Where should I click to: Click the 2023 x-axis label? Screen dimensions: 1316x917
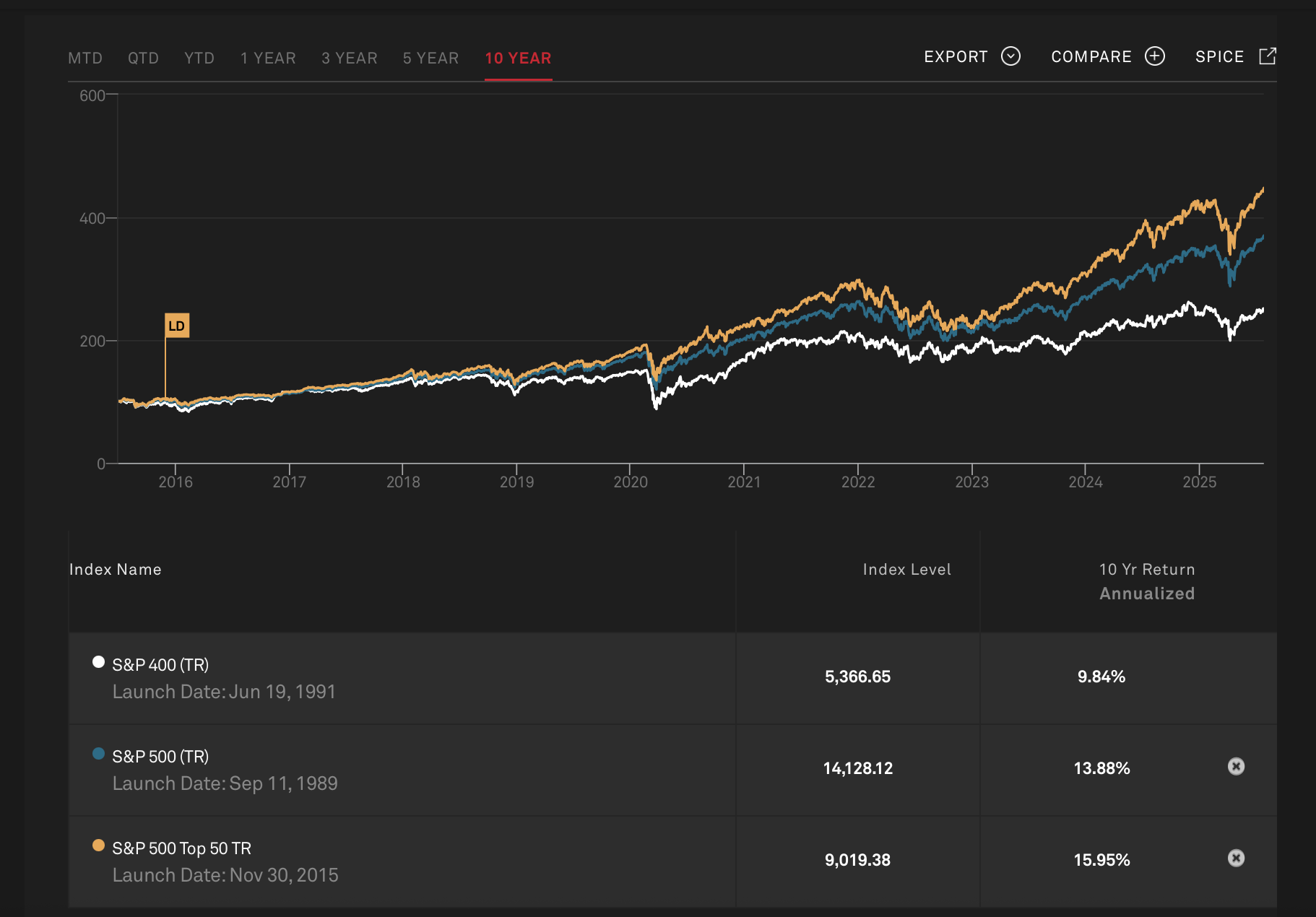pos(971,482)
